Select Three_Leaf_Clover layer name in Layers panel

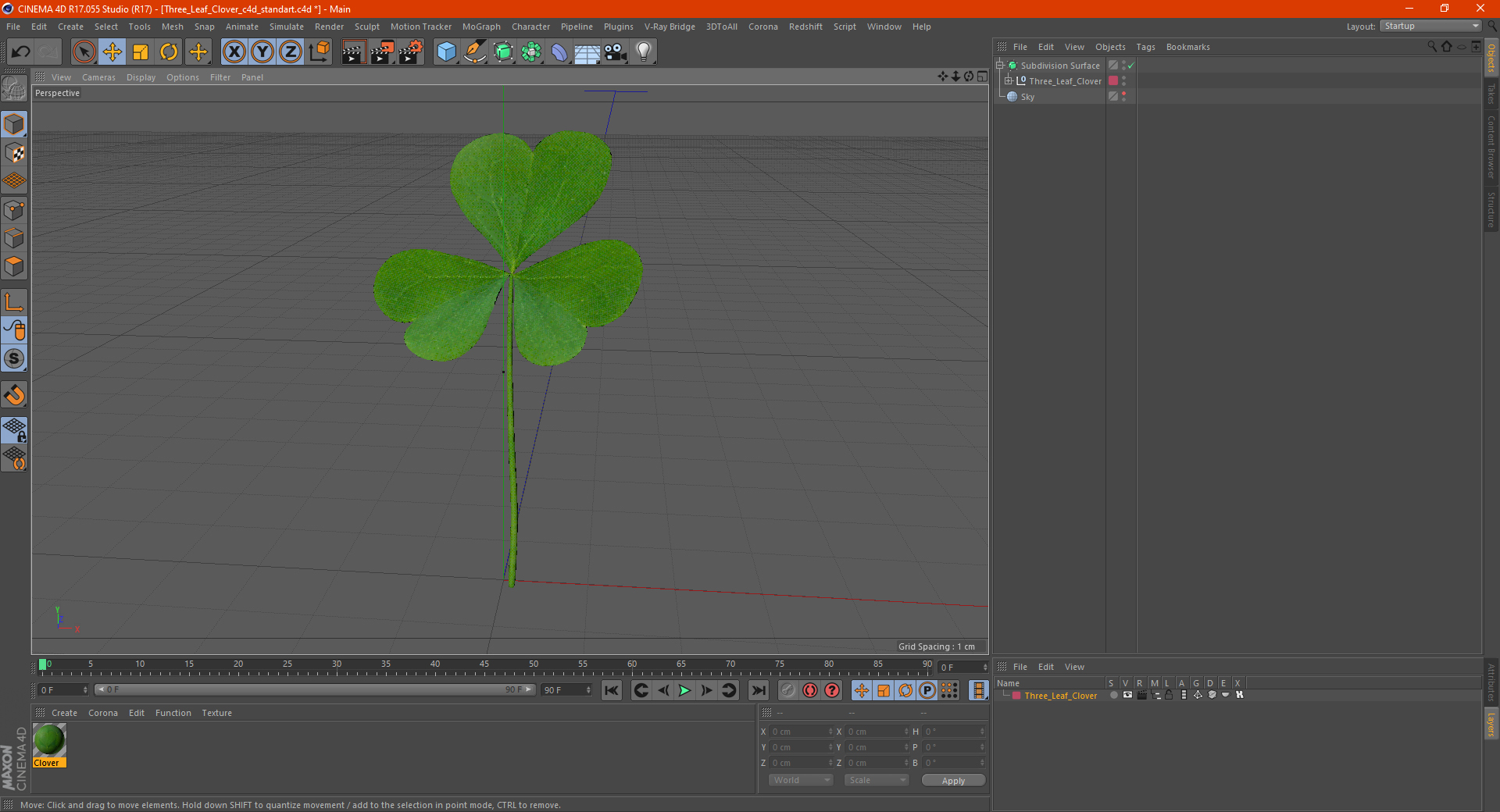click(1060, 696)
